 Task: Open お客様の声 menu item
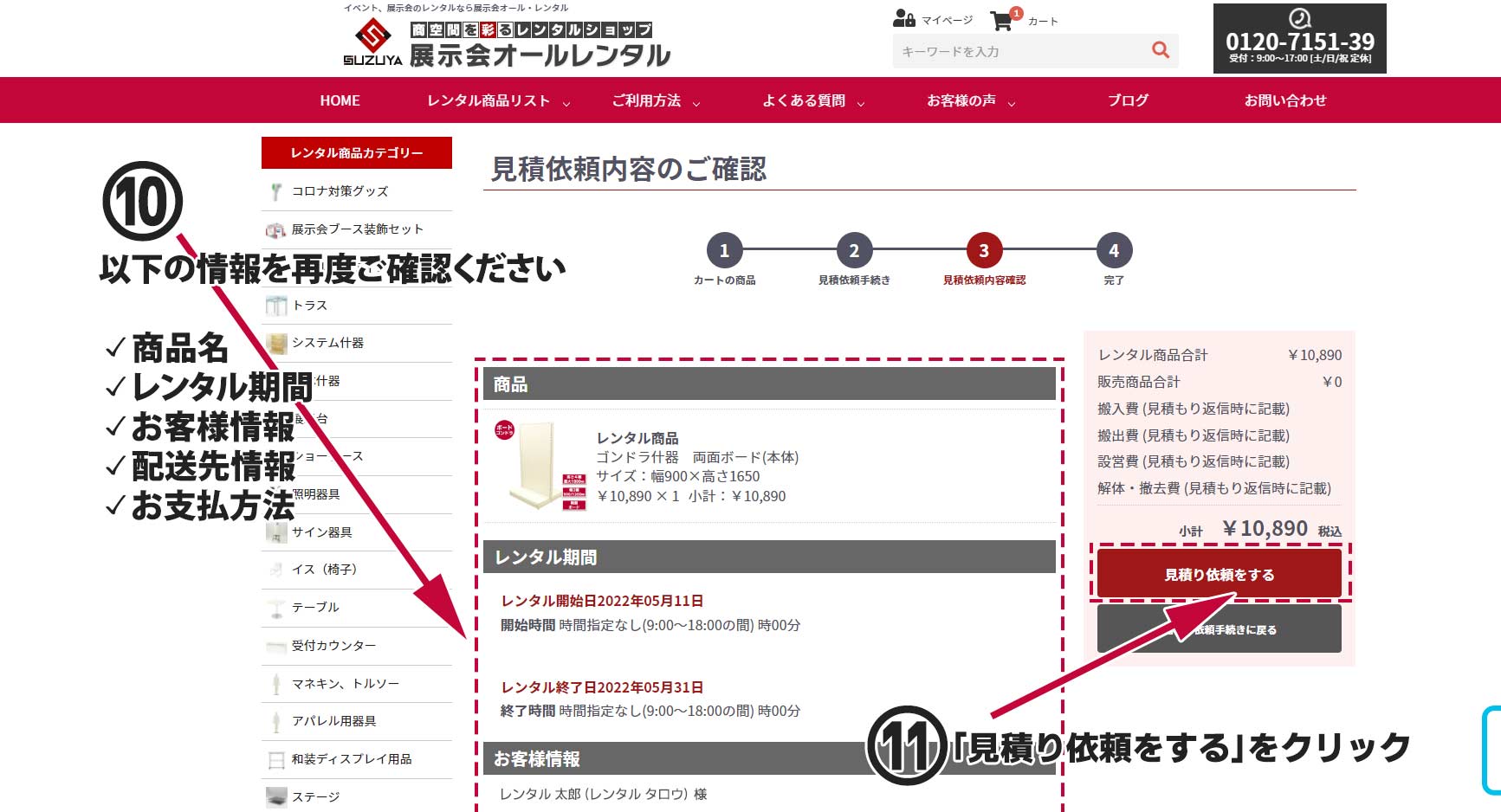[x=961, y=100]
